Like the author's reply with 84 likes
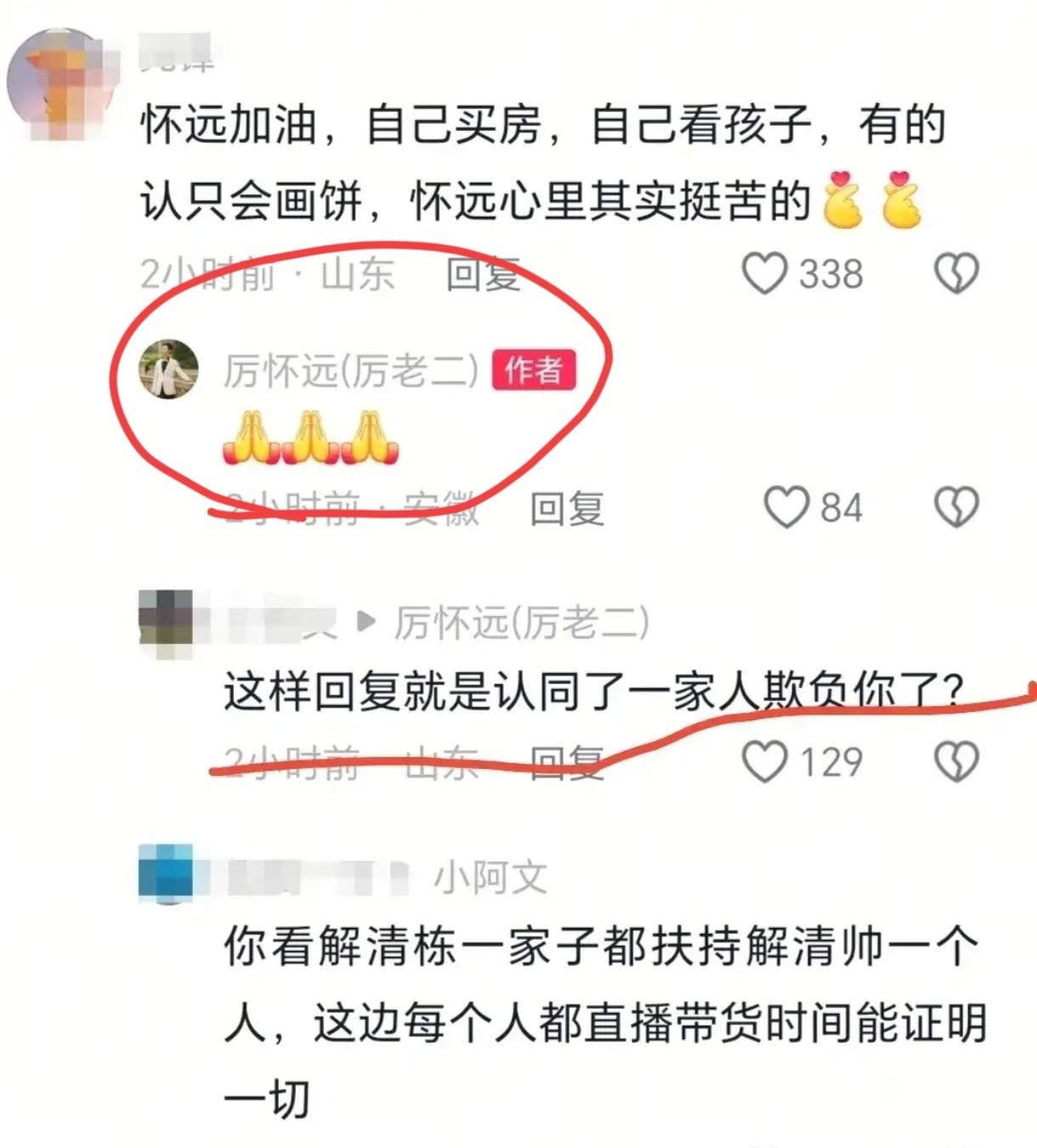The image size is (1037, 1148). tap(786, 507)
